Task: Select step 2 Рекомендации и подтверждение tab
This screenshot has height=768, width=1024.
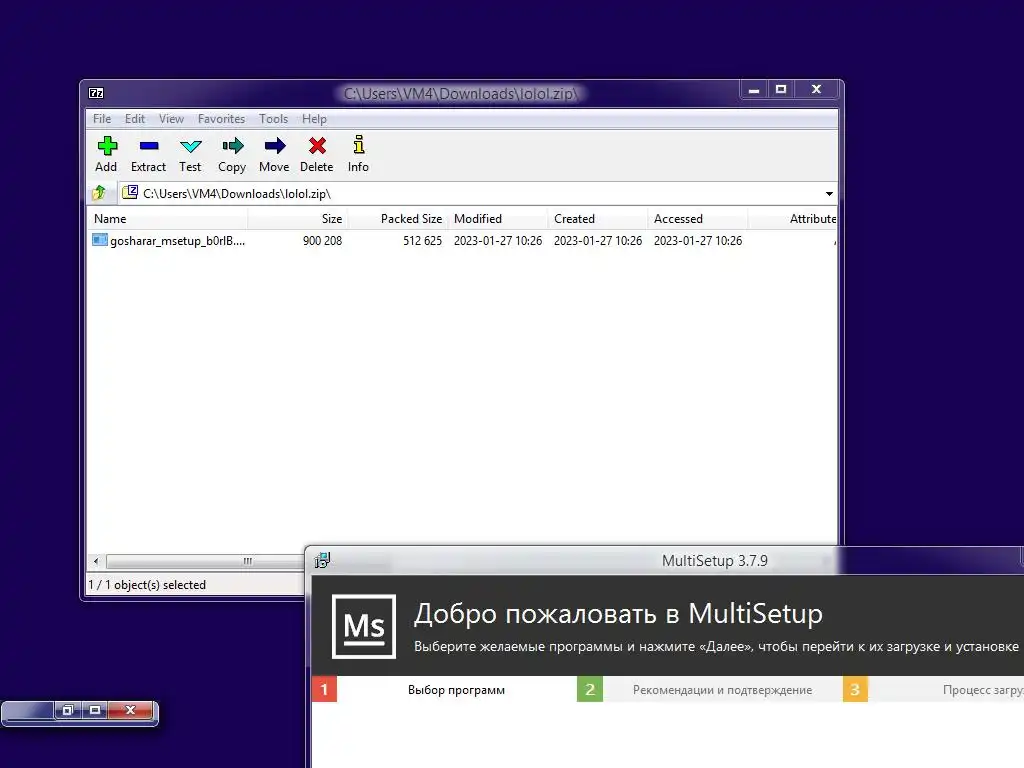Action: click(x=709, y=690)
